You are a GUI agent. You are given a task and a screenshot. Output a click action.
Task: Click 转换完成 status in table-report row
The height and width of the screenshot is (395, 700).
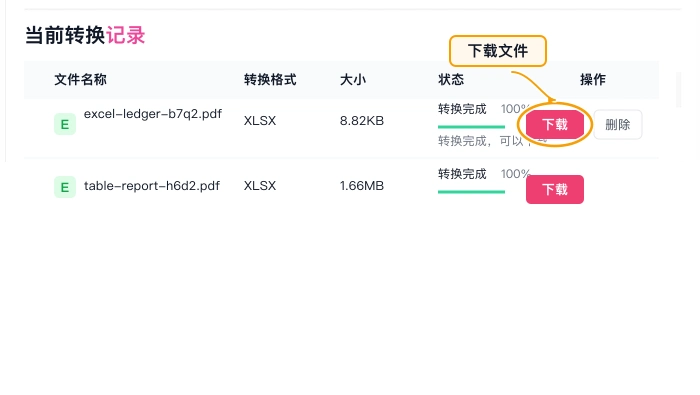[x=462, y=174]
